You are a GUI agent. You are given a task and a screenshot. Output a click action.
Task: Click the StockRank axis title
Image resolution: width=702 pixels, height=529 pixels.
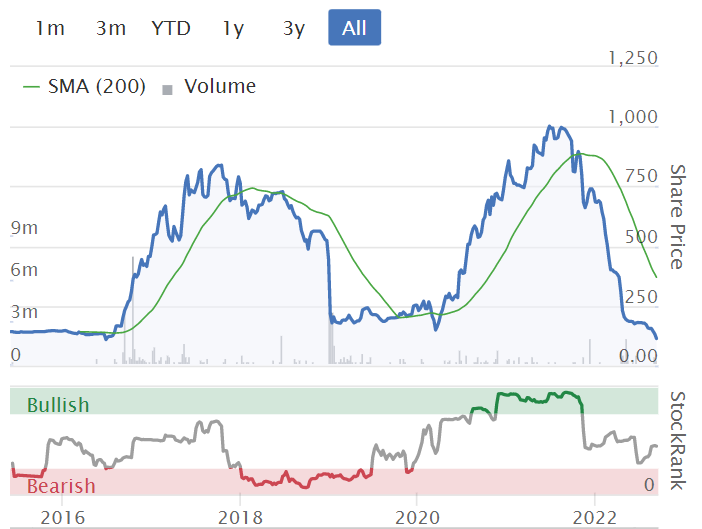(678, 441)
